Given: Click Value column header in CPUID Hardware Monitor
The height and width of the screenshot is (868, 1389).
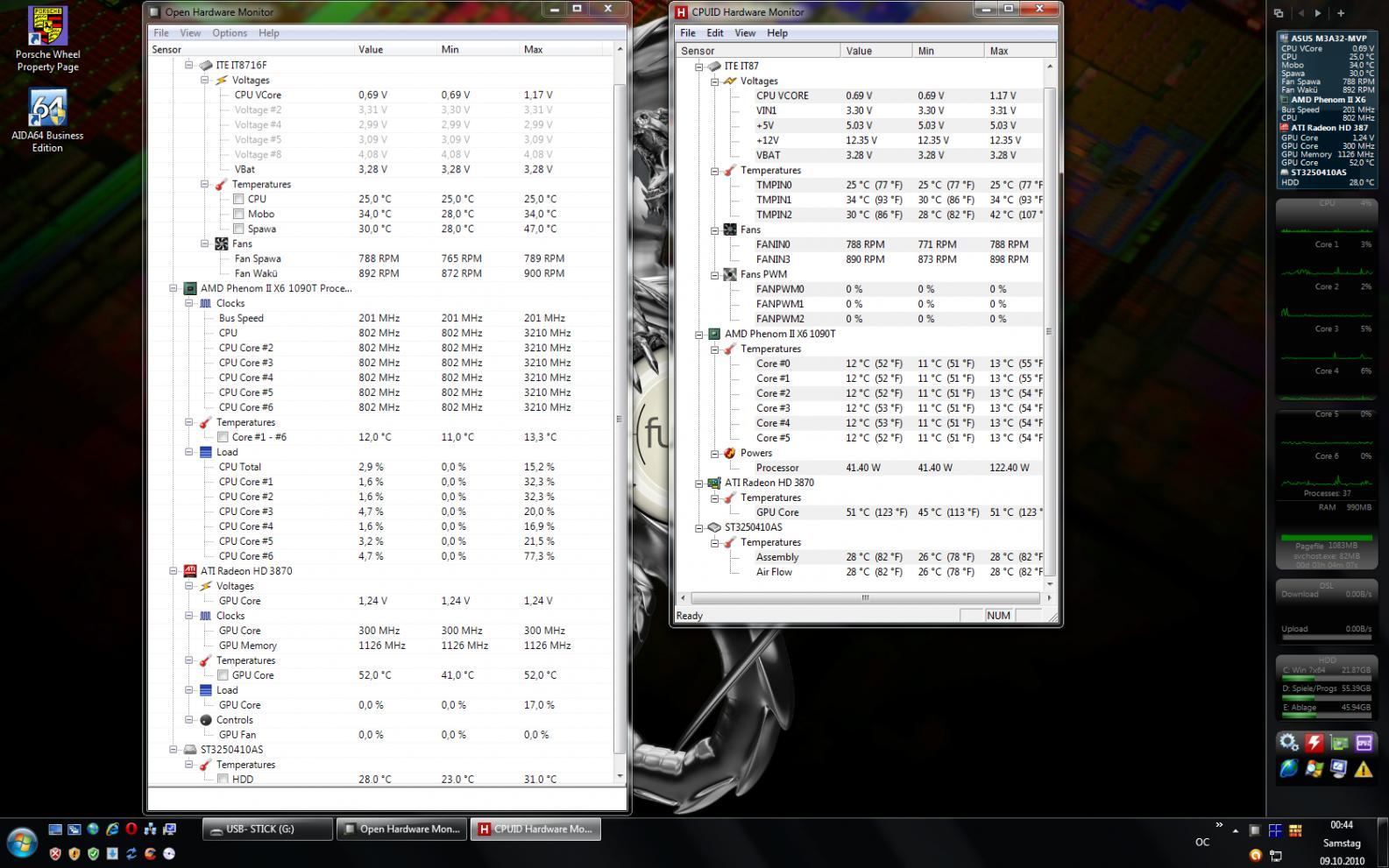Looking at the screenshot, I should coord(875,51).
